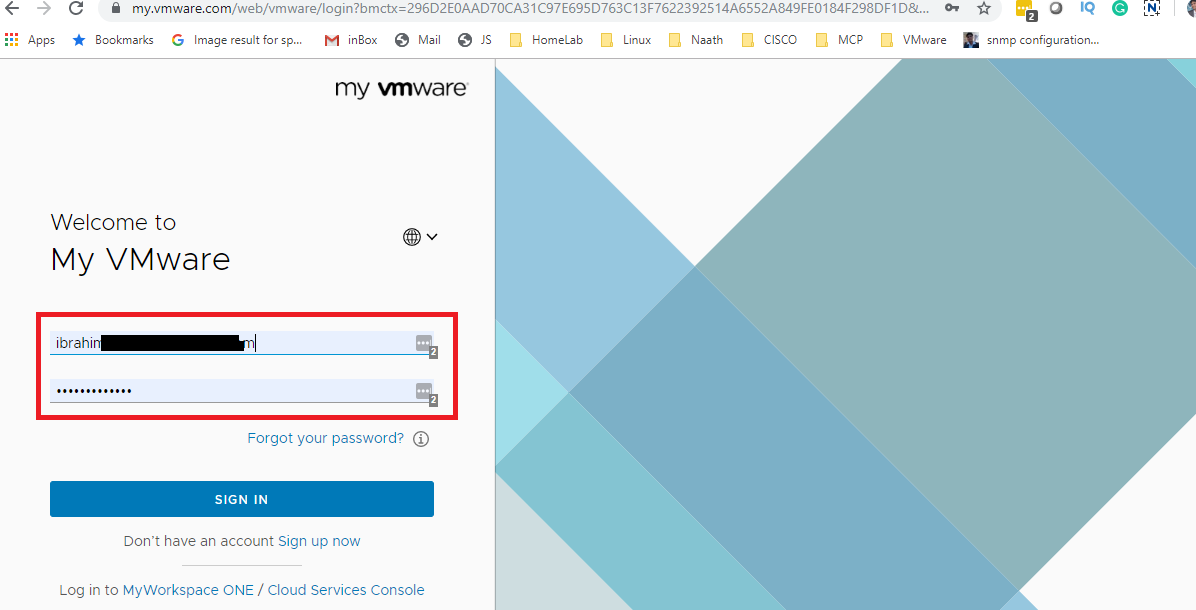
Task: Open the yellow extension showing badge 2
Action: 1025,8
